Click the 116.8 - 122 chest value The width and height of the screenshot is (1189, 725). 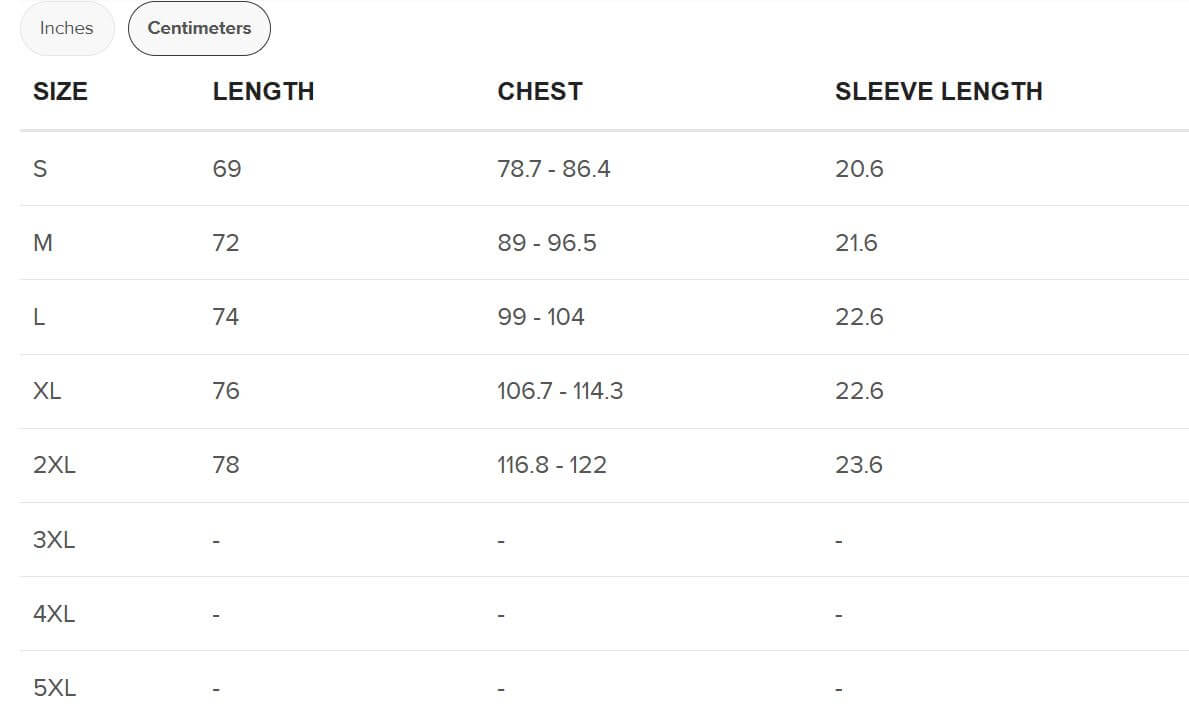point(551,465)
